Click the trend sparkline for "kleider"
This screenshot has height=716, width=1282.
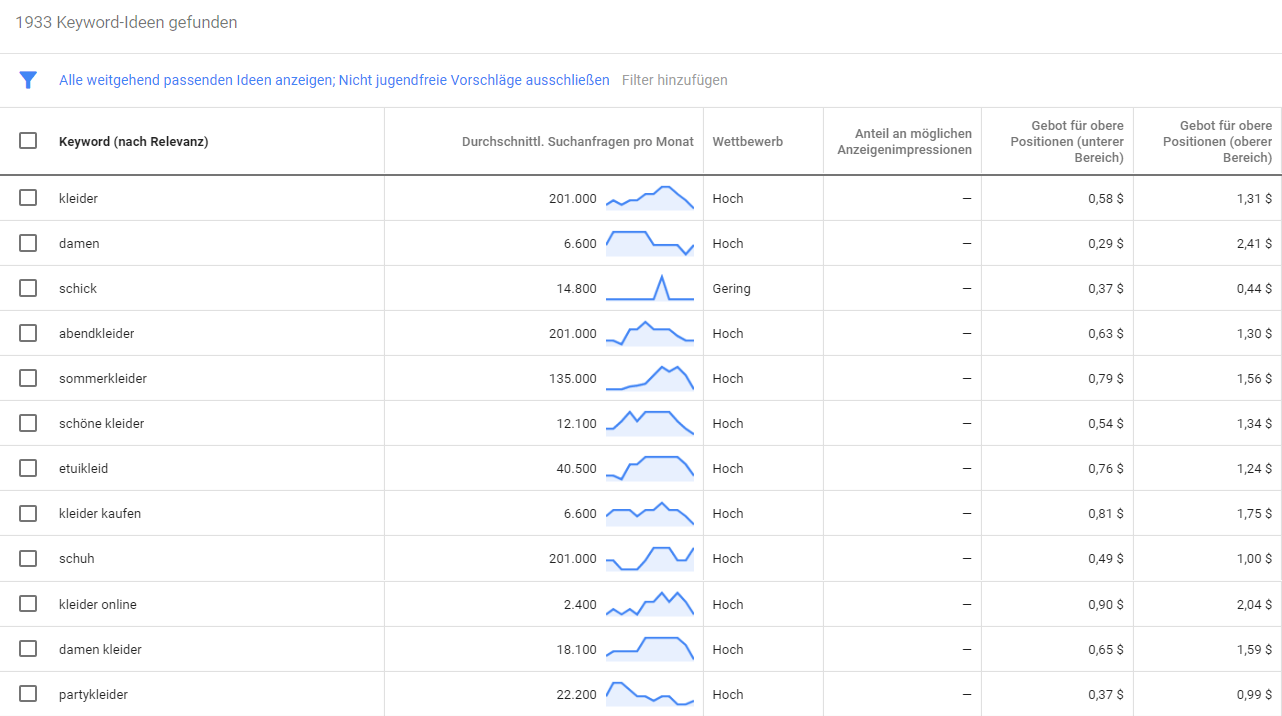click(651, 197)
